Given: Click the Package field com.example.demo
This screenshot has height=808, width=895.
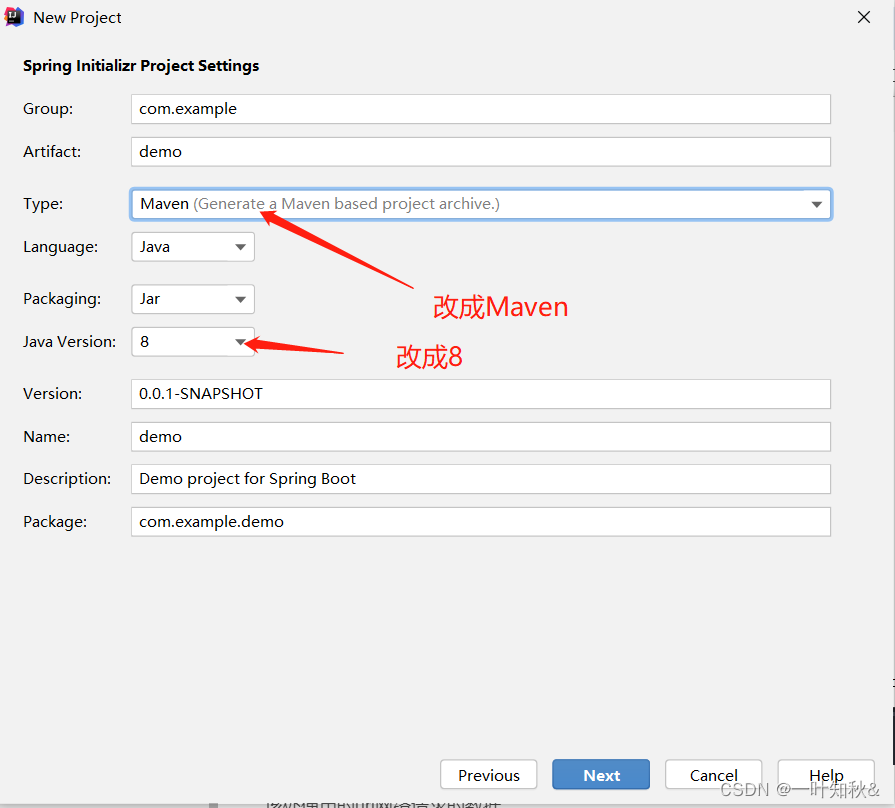Looking at the screenshot, I should [481, 522].
